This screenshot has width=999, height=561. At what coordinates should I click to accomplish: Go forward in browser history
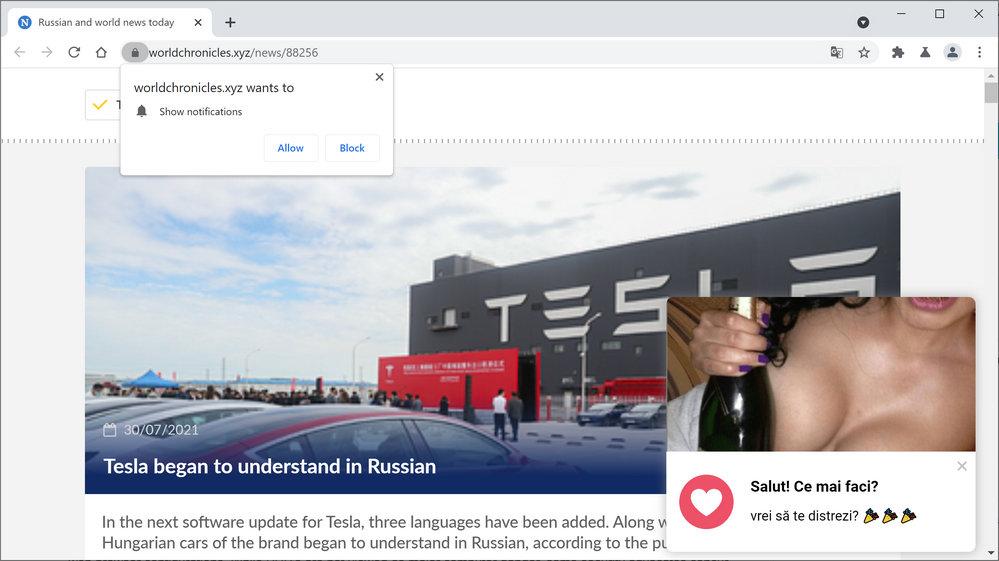coord(47,52)
